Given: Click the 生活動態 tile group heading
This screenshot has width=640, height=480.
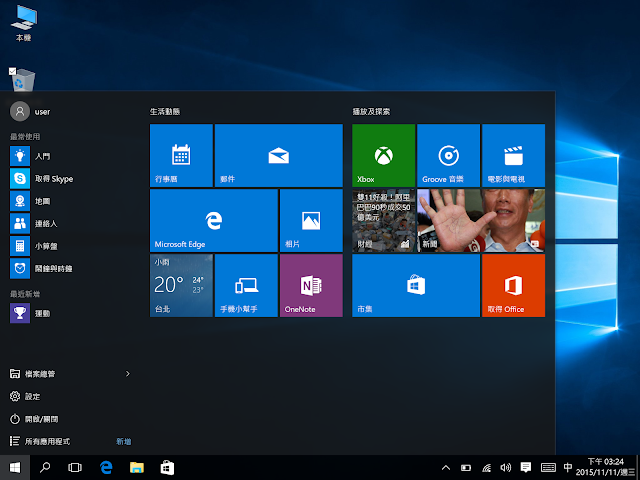Looking at the screenshot, I should point(165,111).
